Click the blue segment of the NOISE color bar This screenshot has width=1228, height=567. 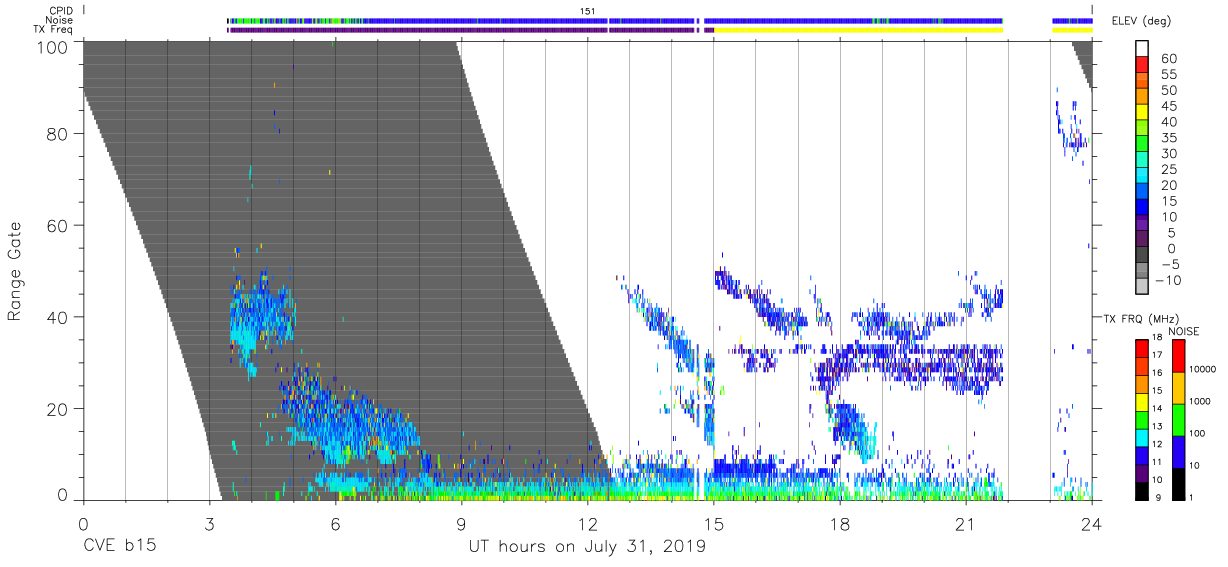point(1178,451)
